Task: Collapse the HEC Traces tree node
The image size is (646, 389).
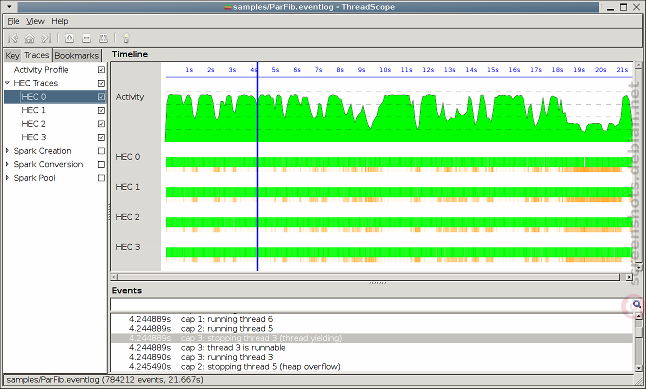Action: pyautogui.click(x=7, y=83)
